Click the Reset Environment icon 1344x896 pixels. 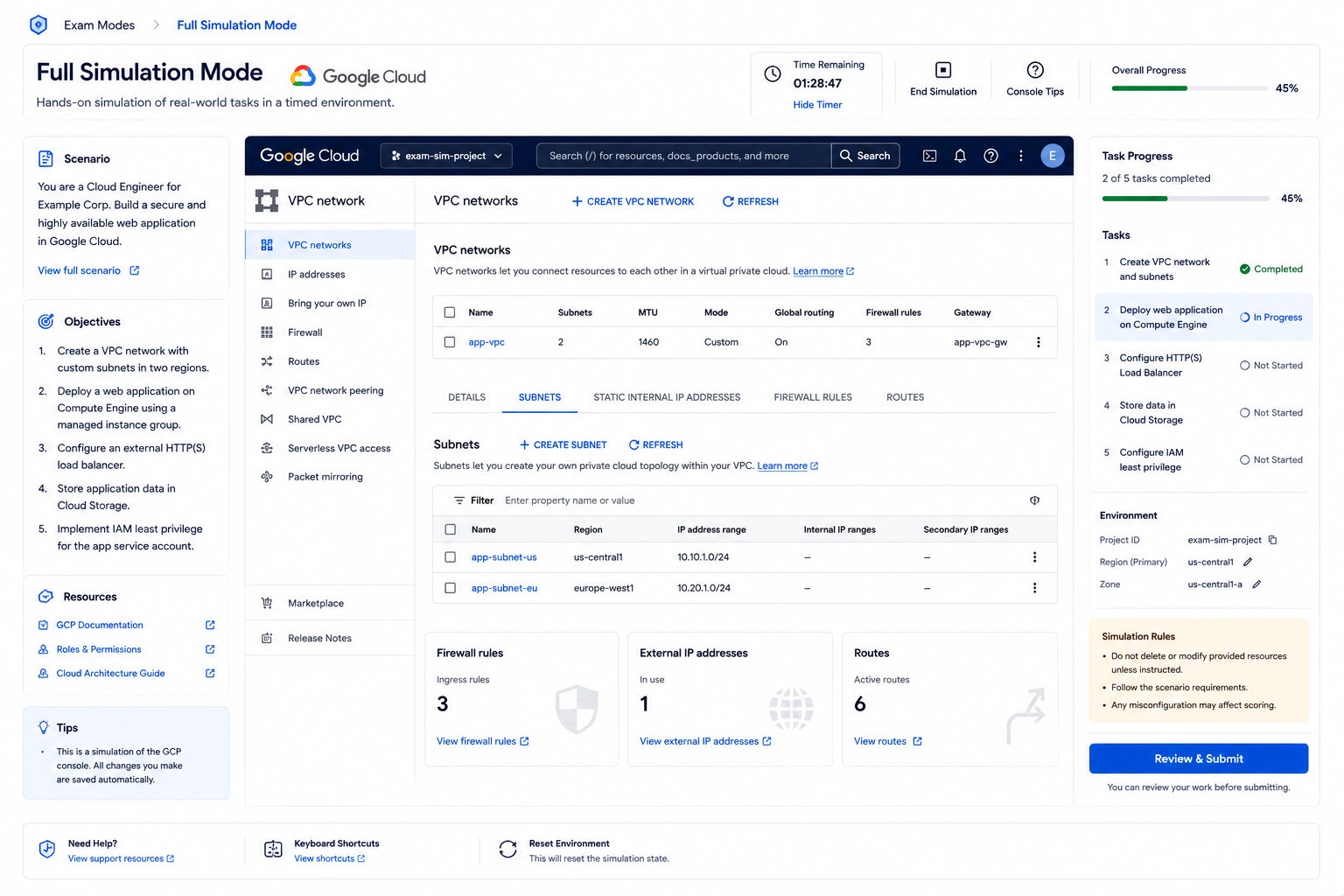coord(507,850)
